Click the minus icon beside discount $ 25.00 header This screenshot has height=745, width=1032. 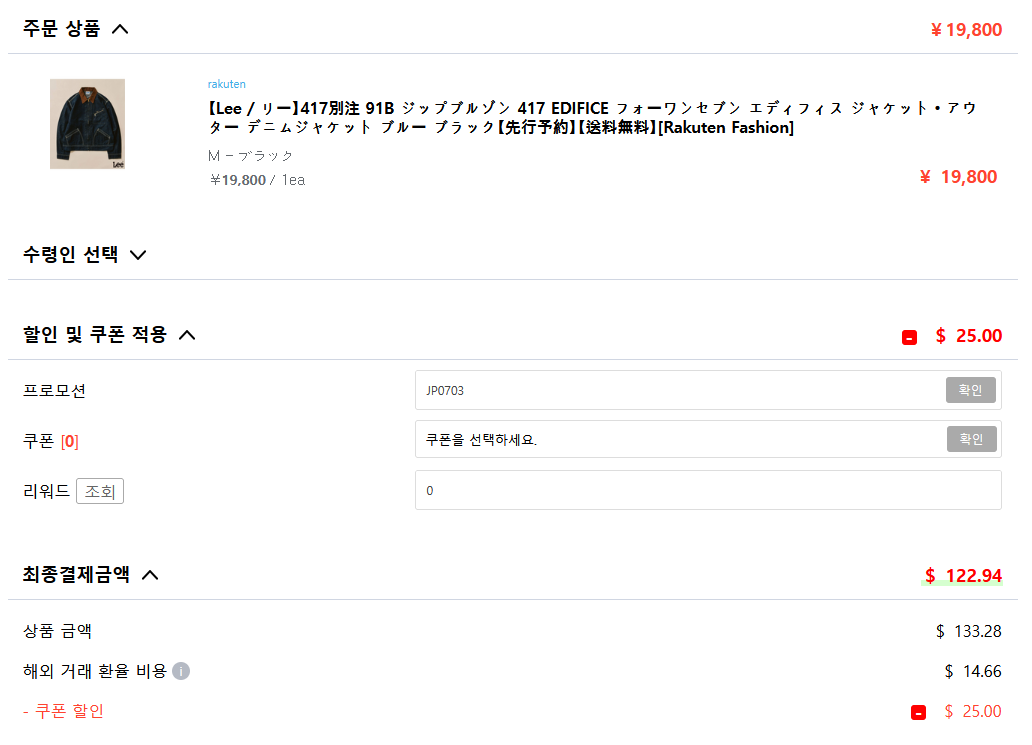pos(910,338)
